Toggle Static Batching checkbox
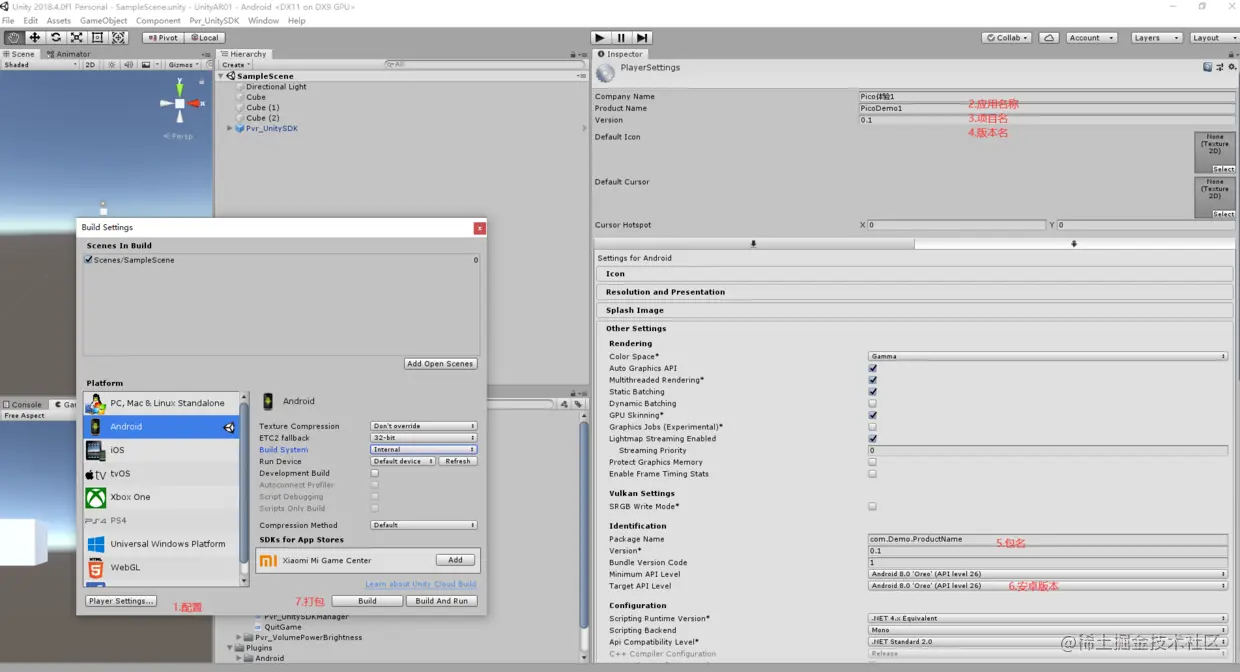This screenshot has width=1240, height=672. coord(872,392)
